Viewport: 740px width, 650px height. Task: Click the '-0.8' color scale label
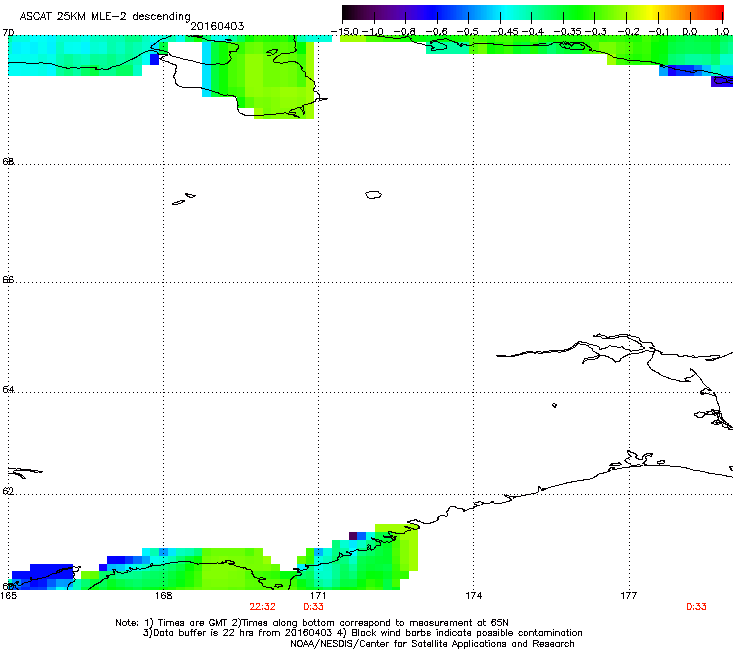tap(405, 32)
